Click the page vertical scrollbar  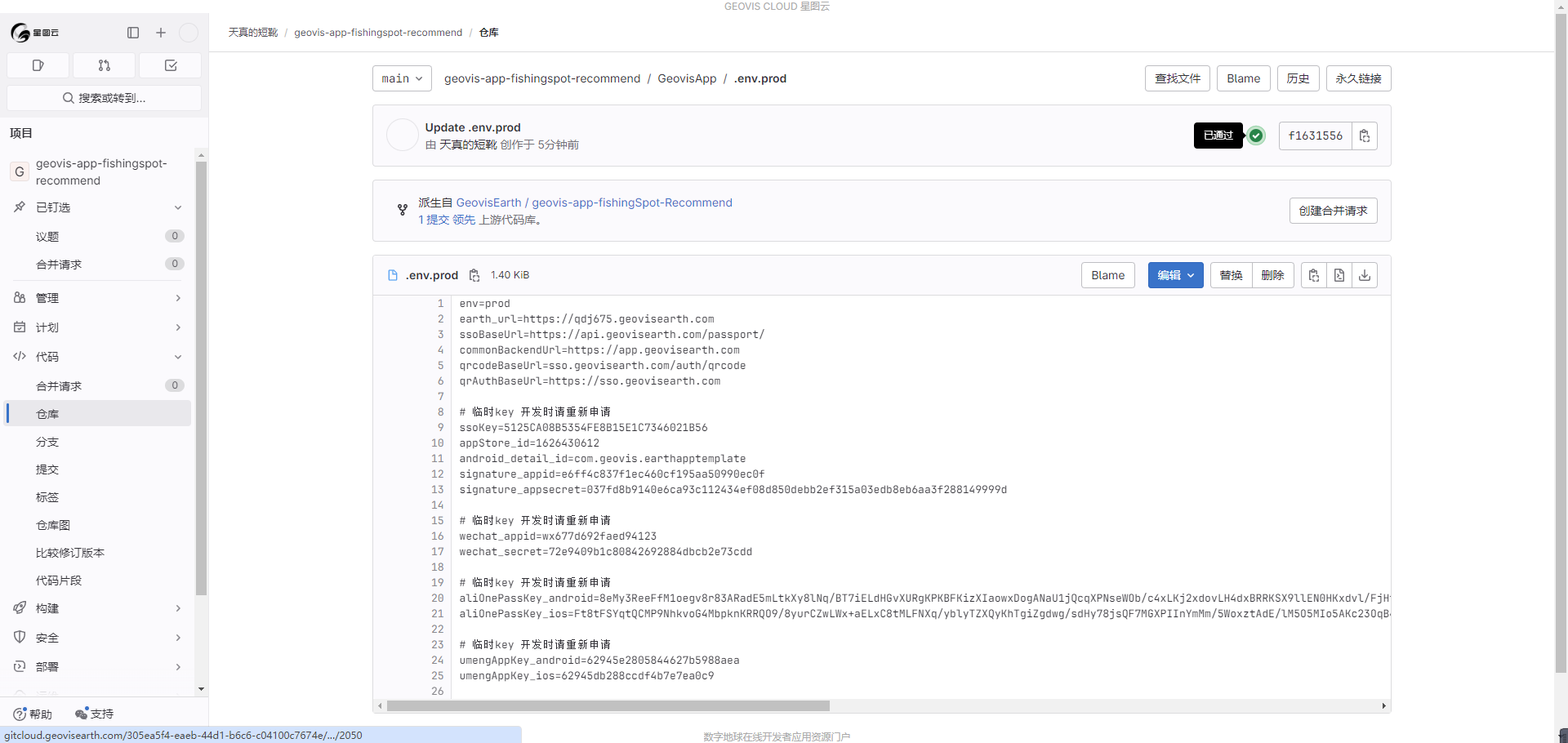pyautogui.click(x=1561, y=343)
